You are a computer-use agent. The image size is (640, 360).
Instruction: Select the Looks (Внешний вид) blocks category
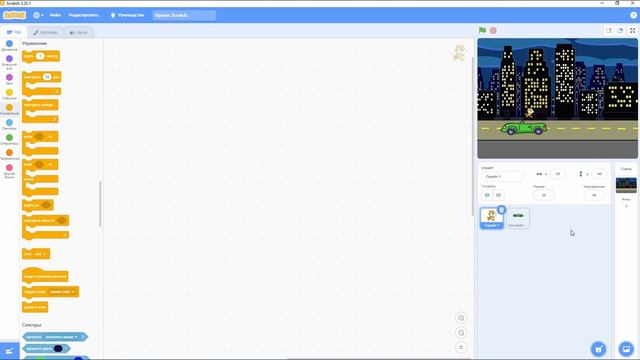[x=9, y=62]
